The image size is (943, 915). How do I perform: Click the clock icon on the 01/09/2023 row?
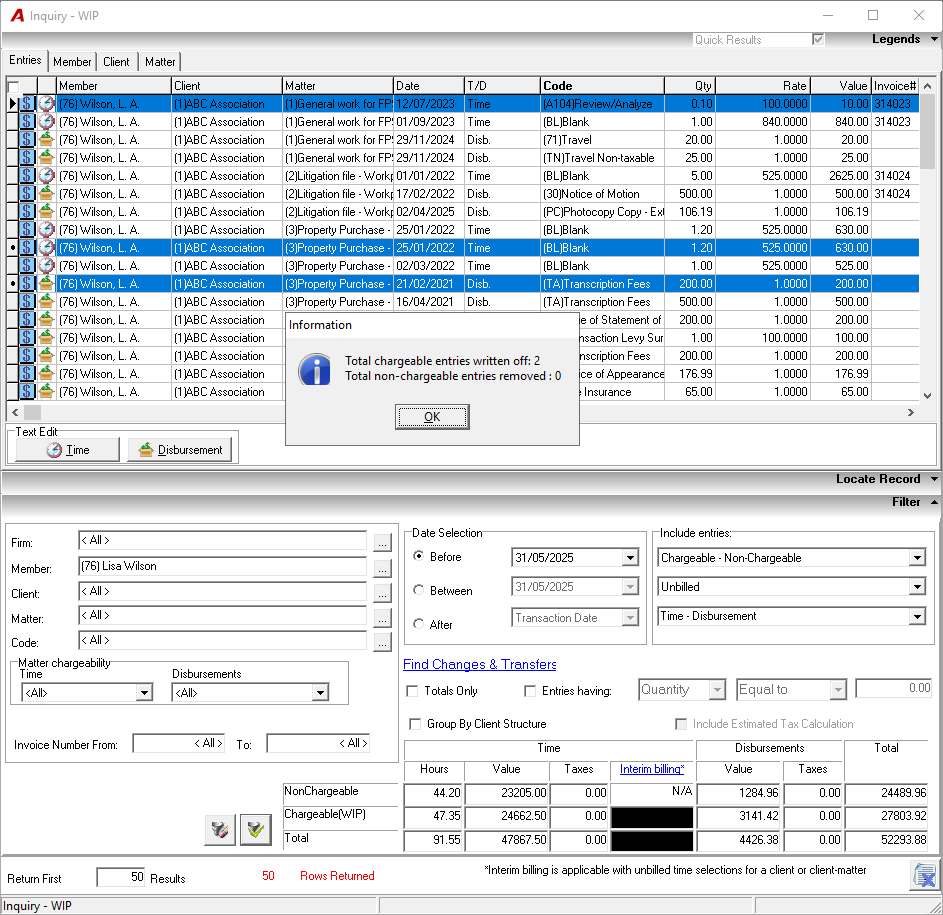(46, 122)
